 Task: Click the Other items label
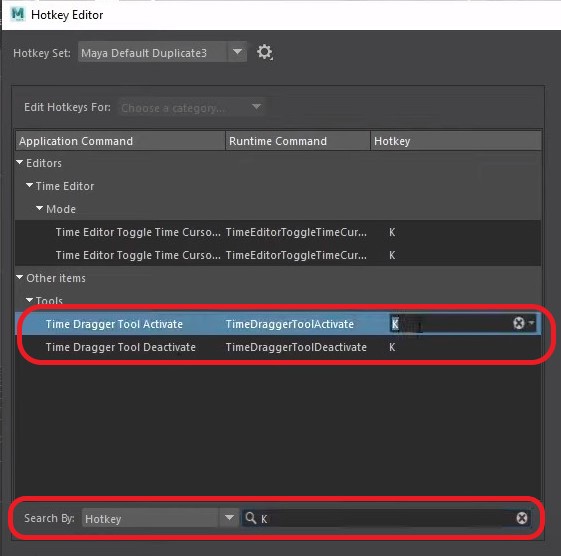point(56,278)
